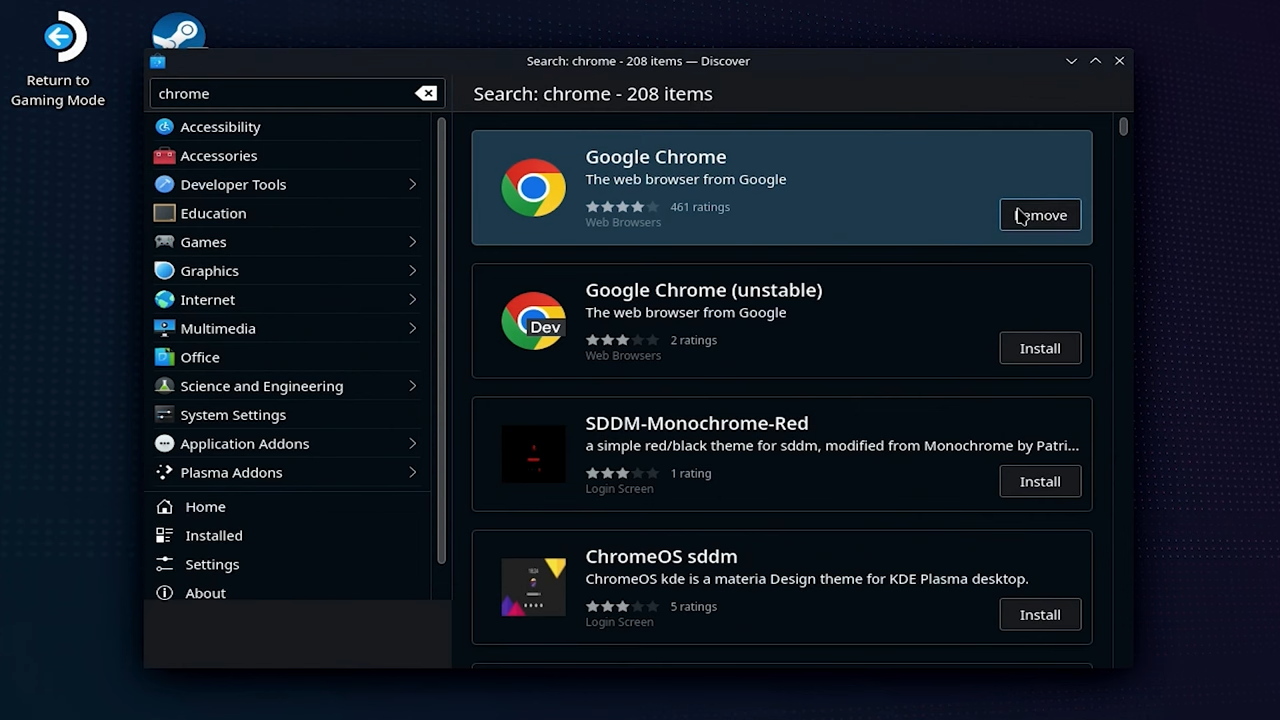Click the Google Chrome star rating
Viewport: 1280px width, 720px height.
pos(622,207)
